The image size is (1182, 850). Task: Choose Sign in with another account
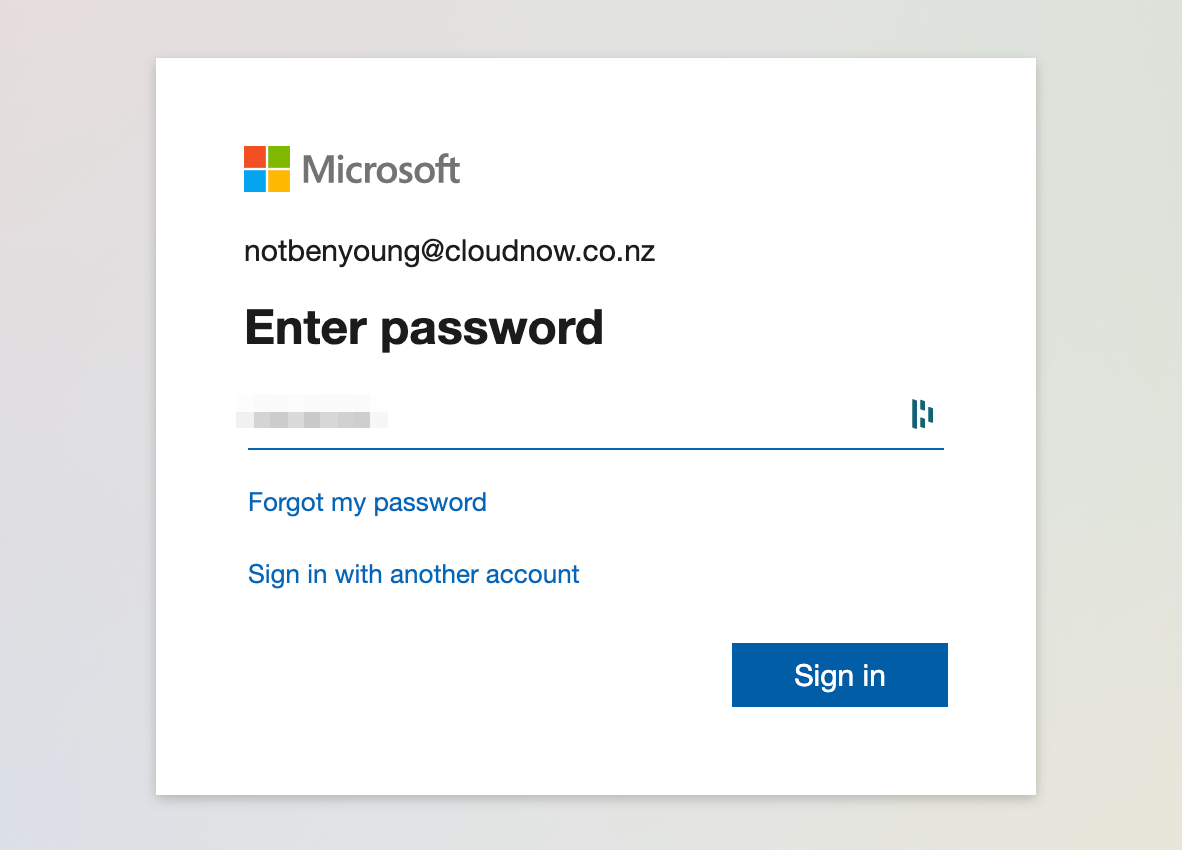tap(413, 574)
